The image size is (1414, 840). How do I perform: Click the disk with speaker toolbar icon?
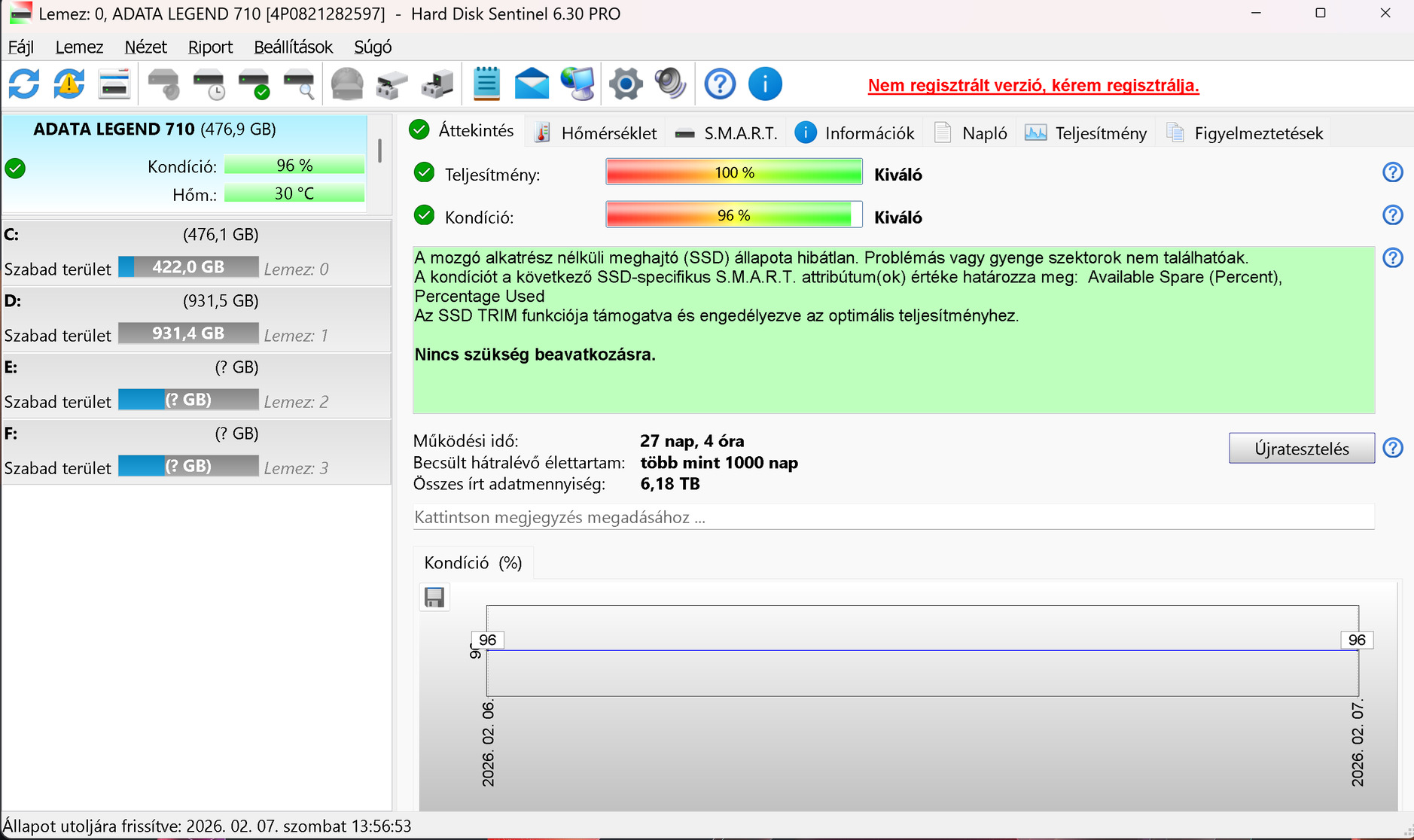point(163,84)
